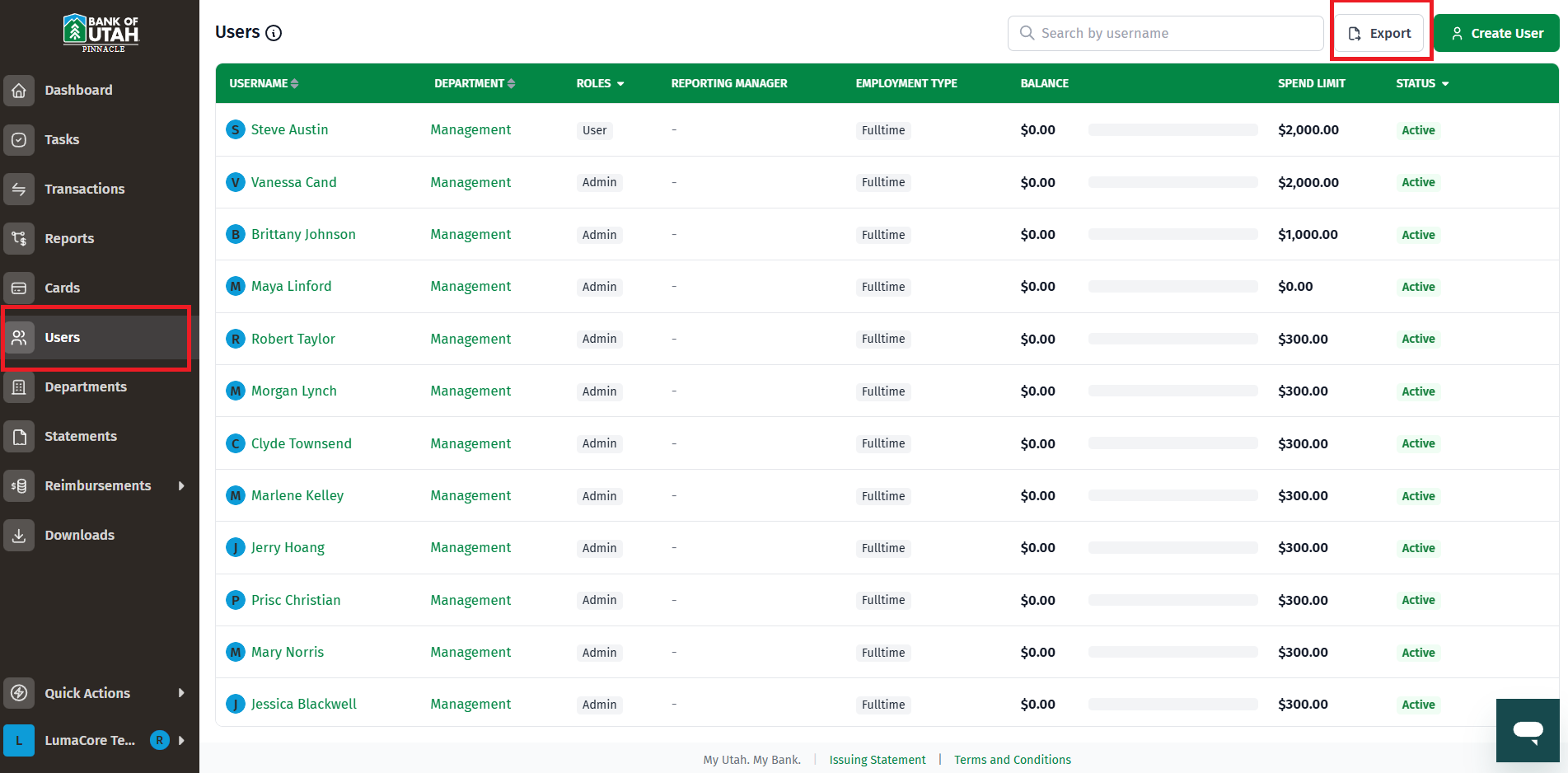The width and height of the screenshot is (1568, 773).
Task: Click the Reporting Manager column header
Action: (x=729, y=83)
